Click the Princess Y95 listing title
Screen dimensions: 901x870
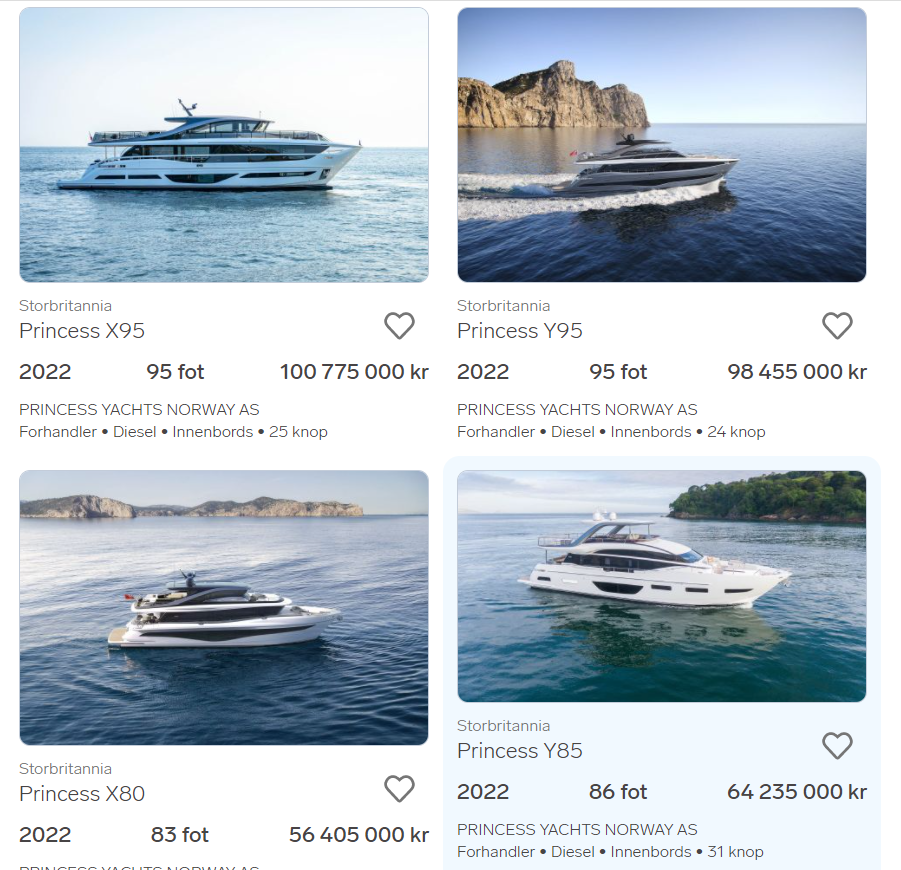tap(519, 331)
